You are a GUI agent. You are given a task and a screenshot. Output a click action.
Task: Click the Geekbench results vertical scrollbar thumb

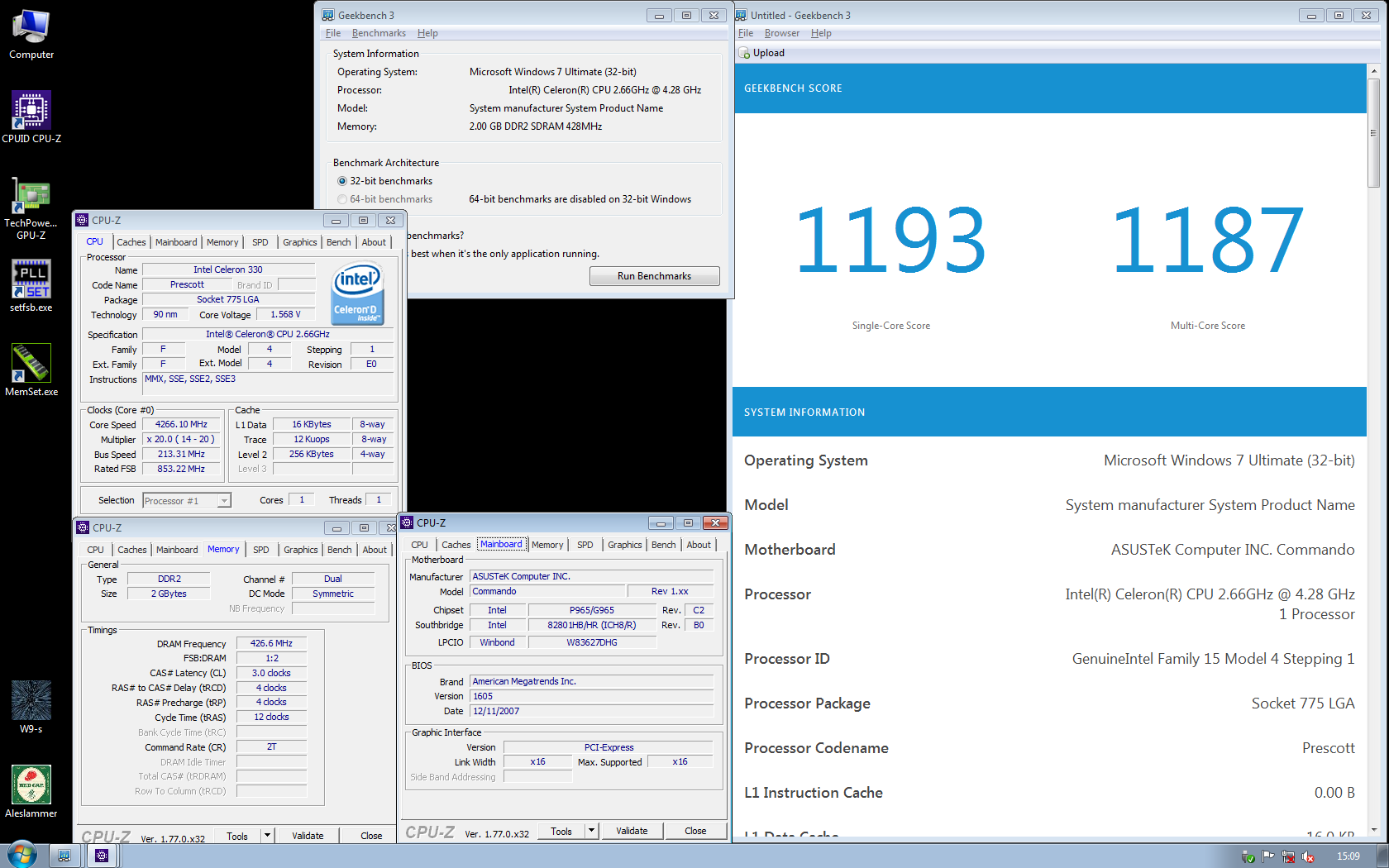[x=1373, y=133]
